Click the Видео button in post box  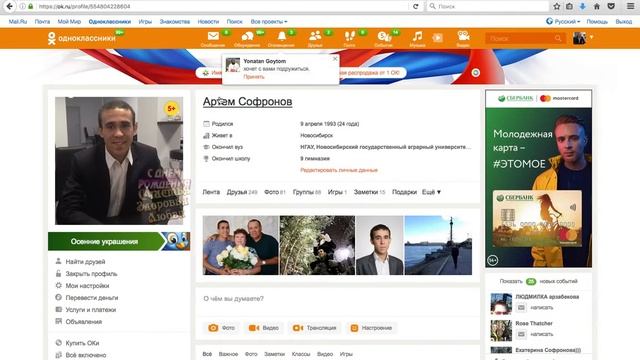pos(264,328)
